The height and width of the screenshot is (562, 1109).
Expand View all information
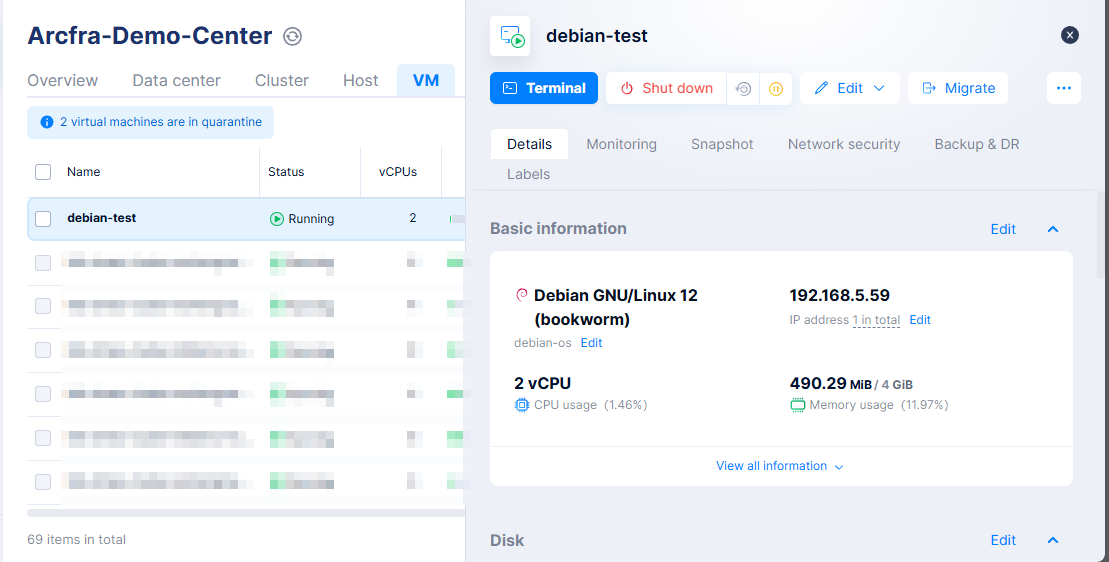[780, 466]
